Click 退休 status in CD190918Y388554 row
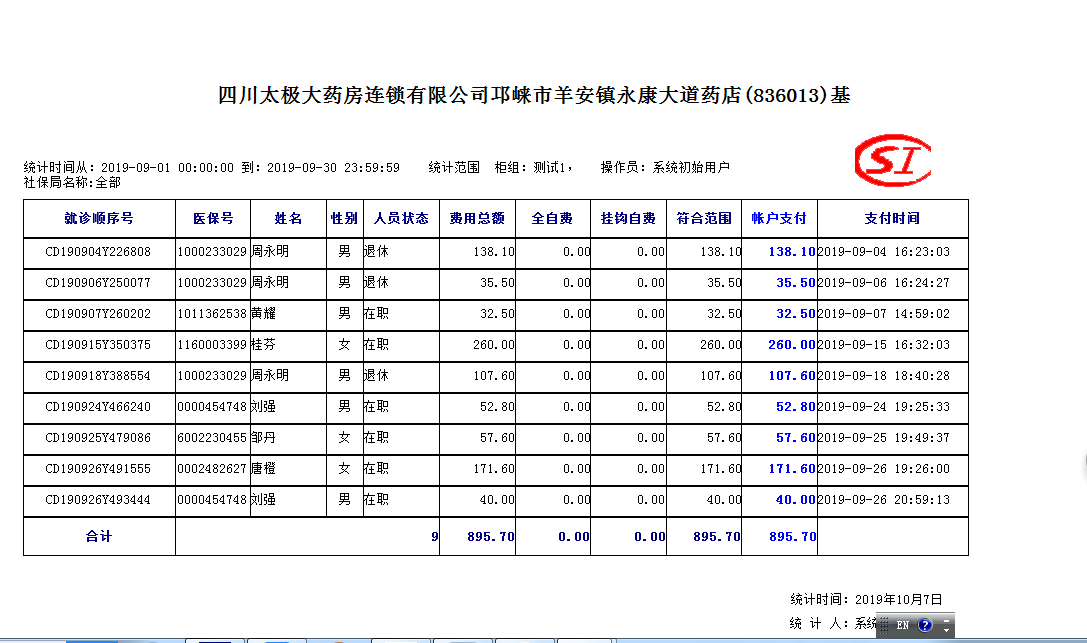The height and width of the screenshot is (643, 1087). (x=376, y=376)
